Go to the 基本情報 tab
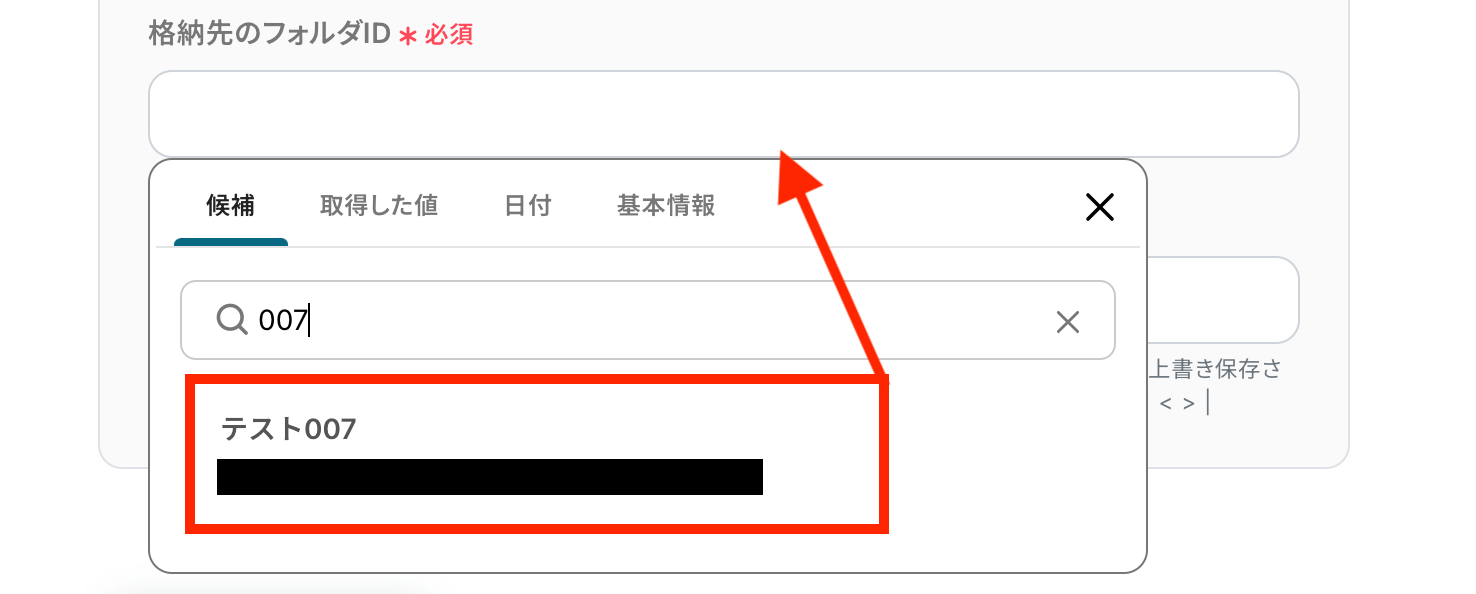The image size is (1476, 594). 666,206
